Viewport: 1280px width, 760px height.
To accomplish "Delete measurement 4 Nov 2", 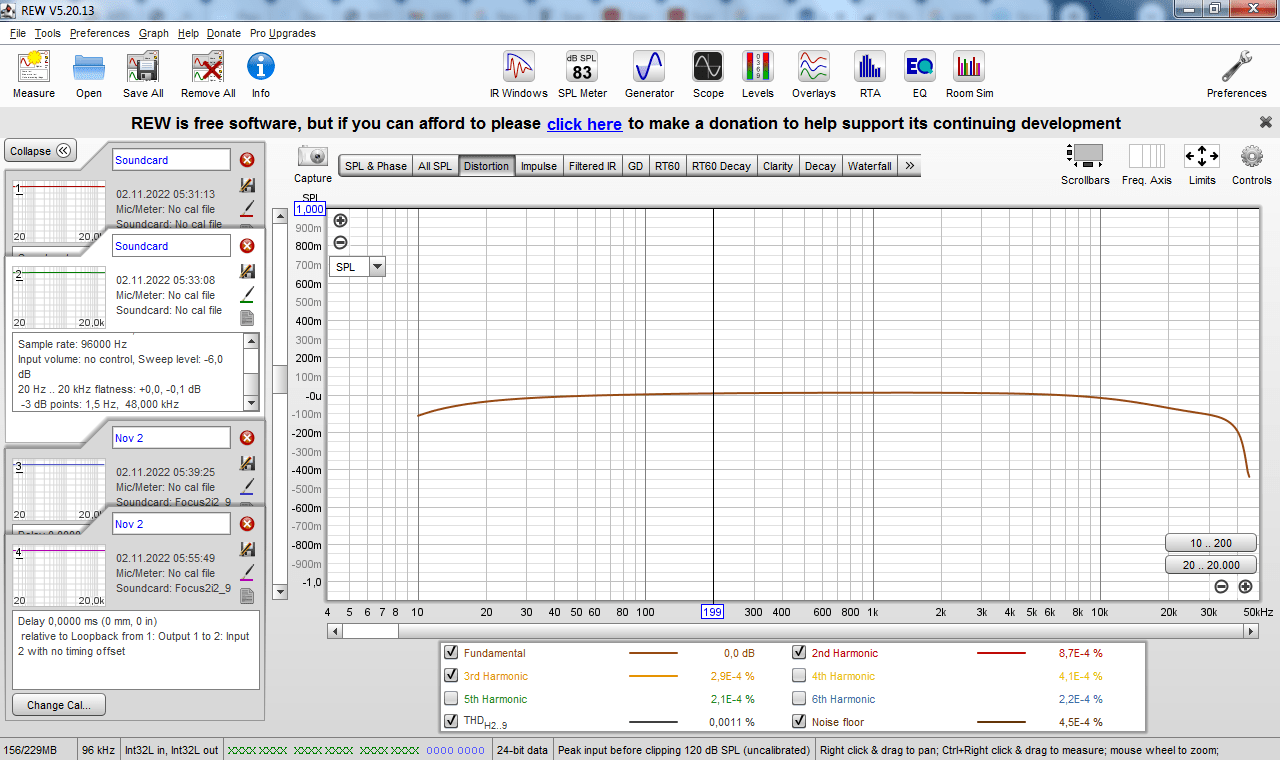I will [247, 524].
